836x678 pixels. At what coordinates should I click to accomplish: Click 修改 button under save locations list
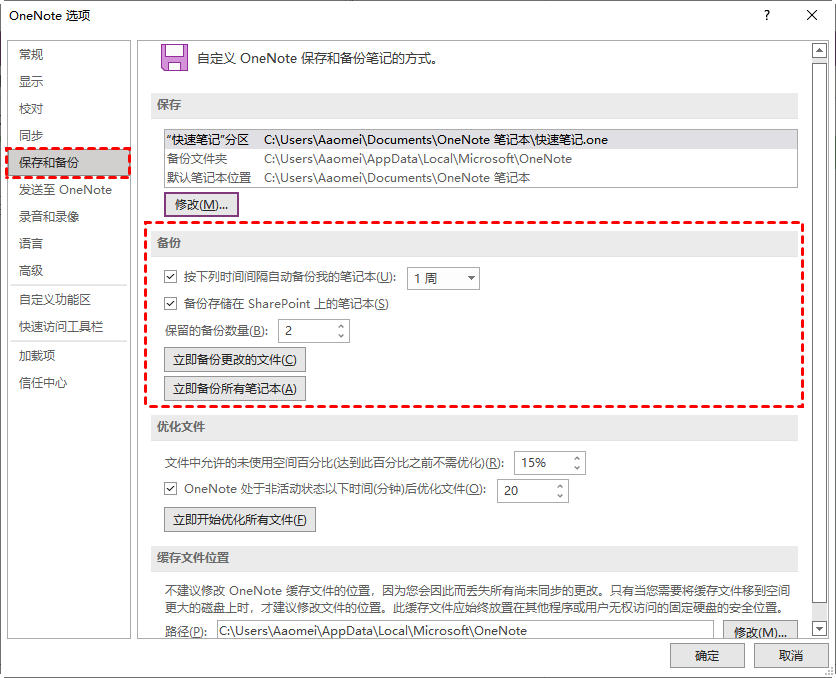tap(201, 205)
